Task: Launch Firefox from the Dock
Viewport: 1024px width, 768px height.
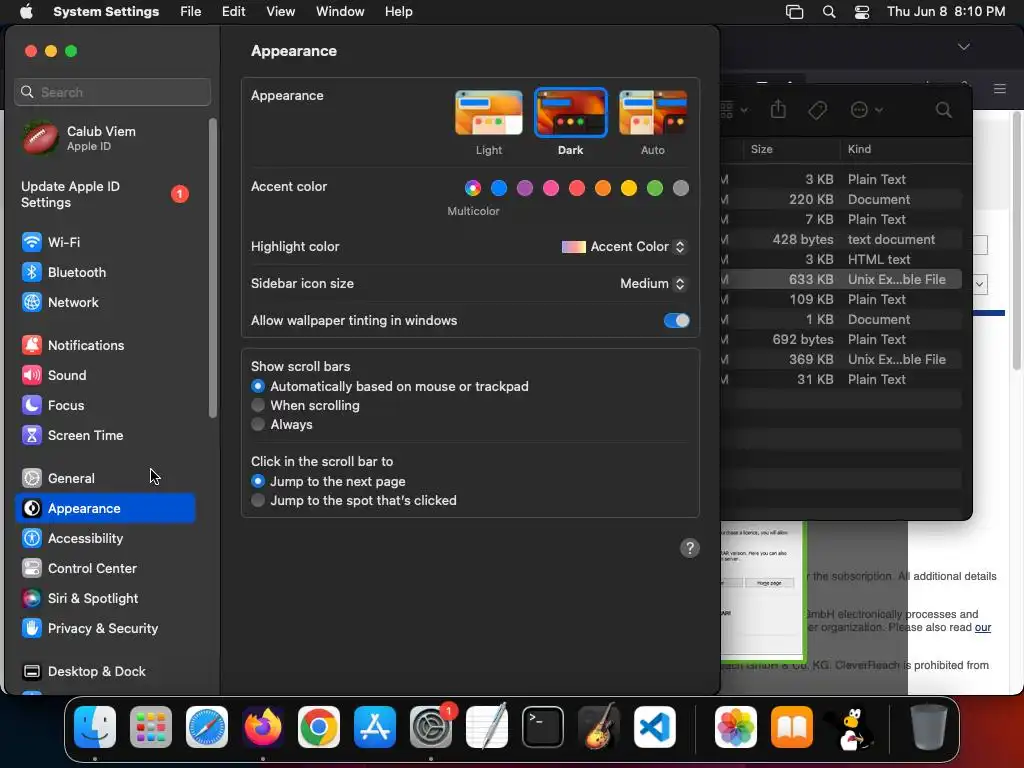Action: point(263,727)
